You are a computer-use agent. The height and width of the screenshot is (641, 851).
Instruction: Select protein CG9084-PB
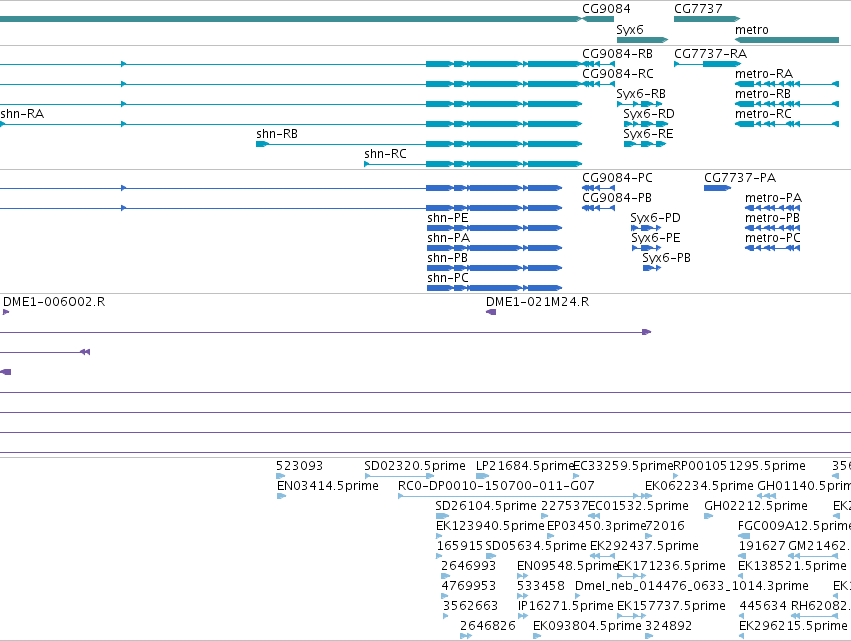tap(598, 208)
